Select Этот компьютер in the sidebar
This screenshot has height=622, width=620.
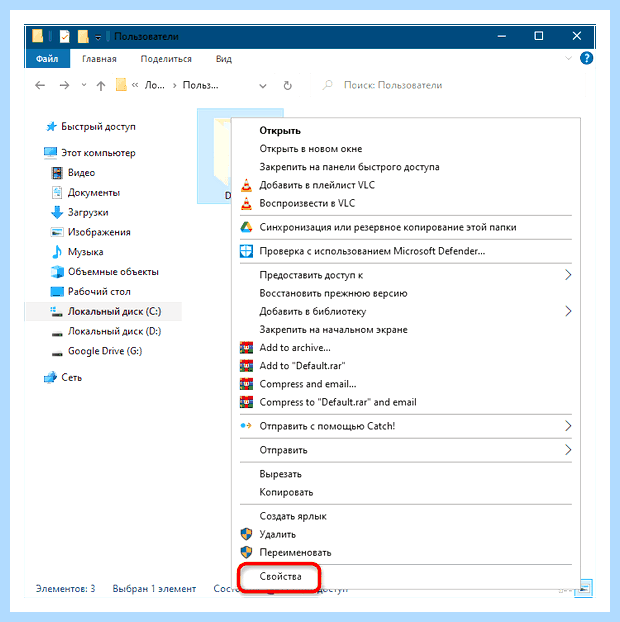point(98,153)
